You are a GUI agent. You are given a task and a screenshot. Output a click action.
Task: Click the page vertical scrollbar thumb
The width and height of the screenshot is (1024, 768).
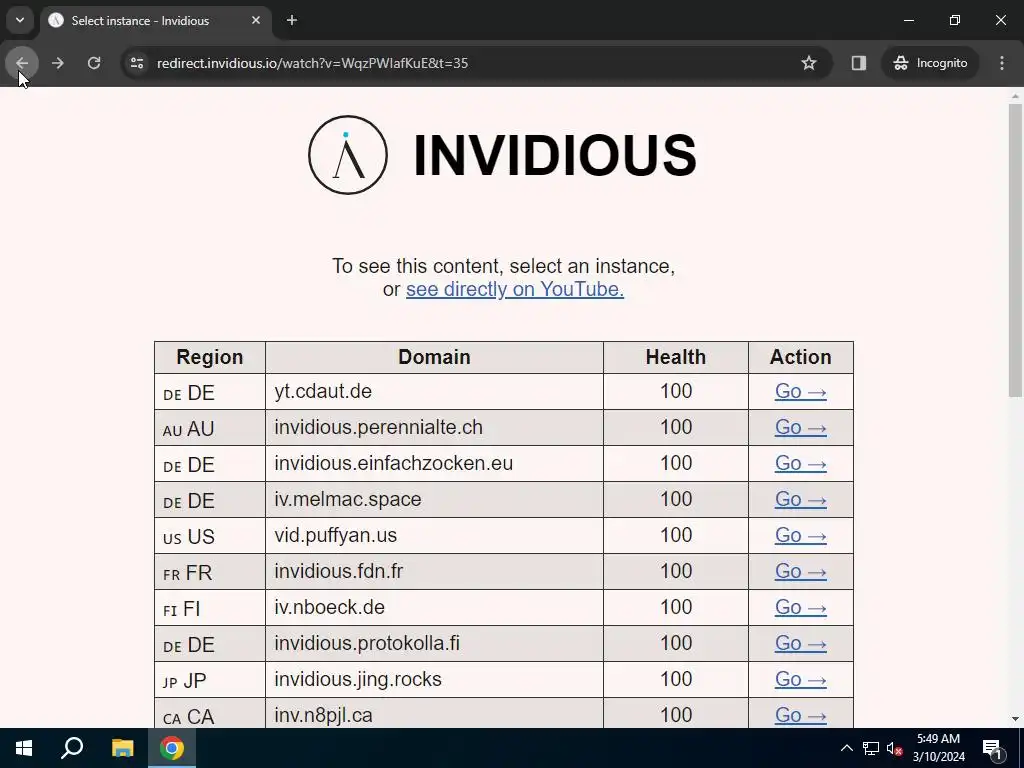tap(1015, 250)
